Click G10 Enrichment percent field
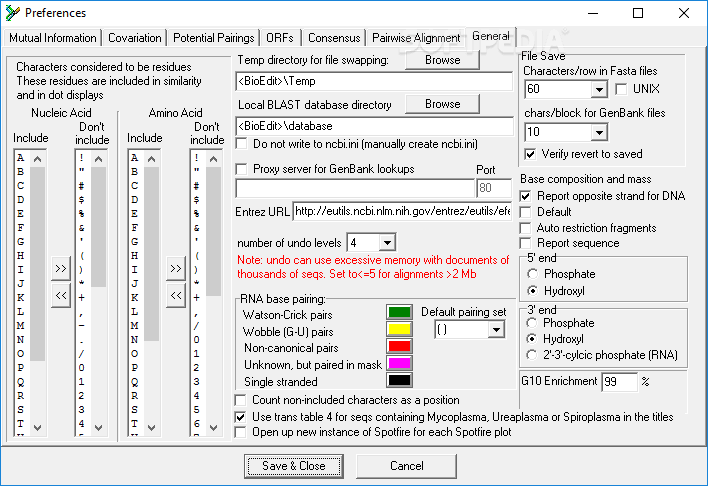Viewport: 708px width, 486px height. [620, 382]
